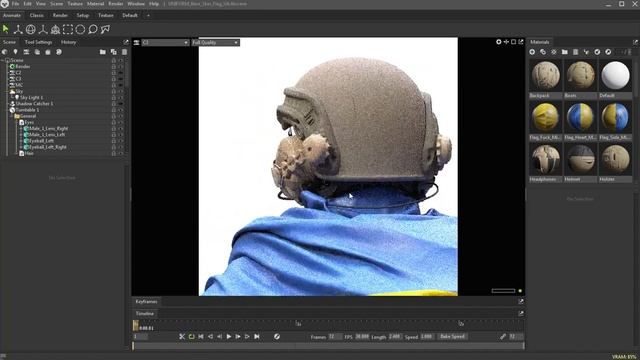Viewport: 640px width, 360px height.
Task: Toggle lock on General folder row
Action: [114, 116]
